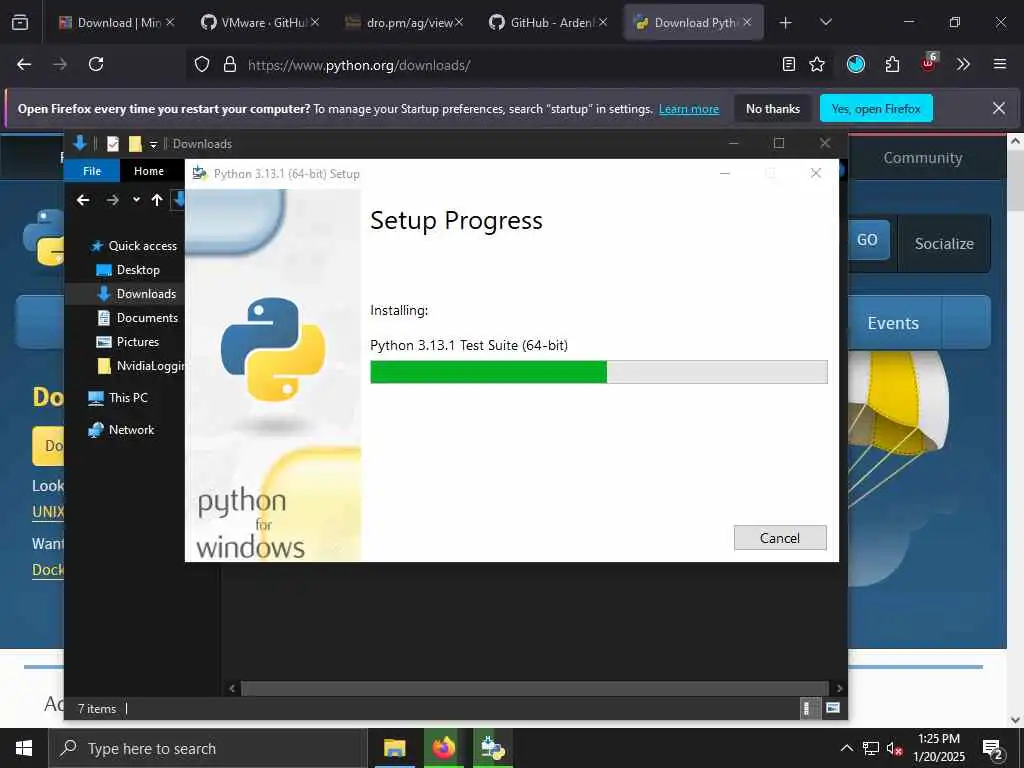Toggle Firefox reader view icon
The width and height of the screenshot is (1024, 768).
click(789, 64)
